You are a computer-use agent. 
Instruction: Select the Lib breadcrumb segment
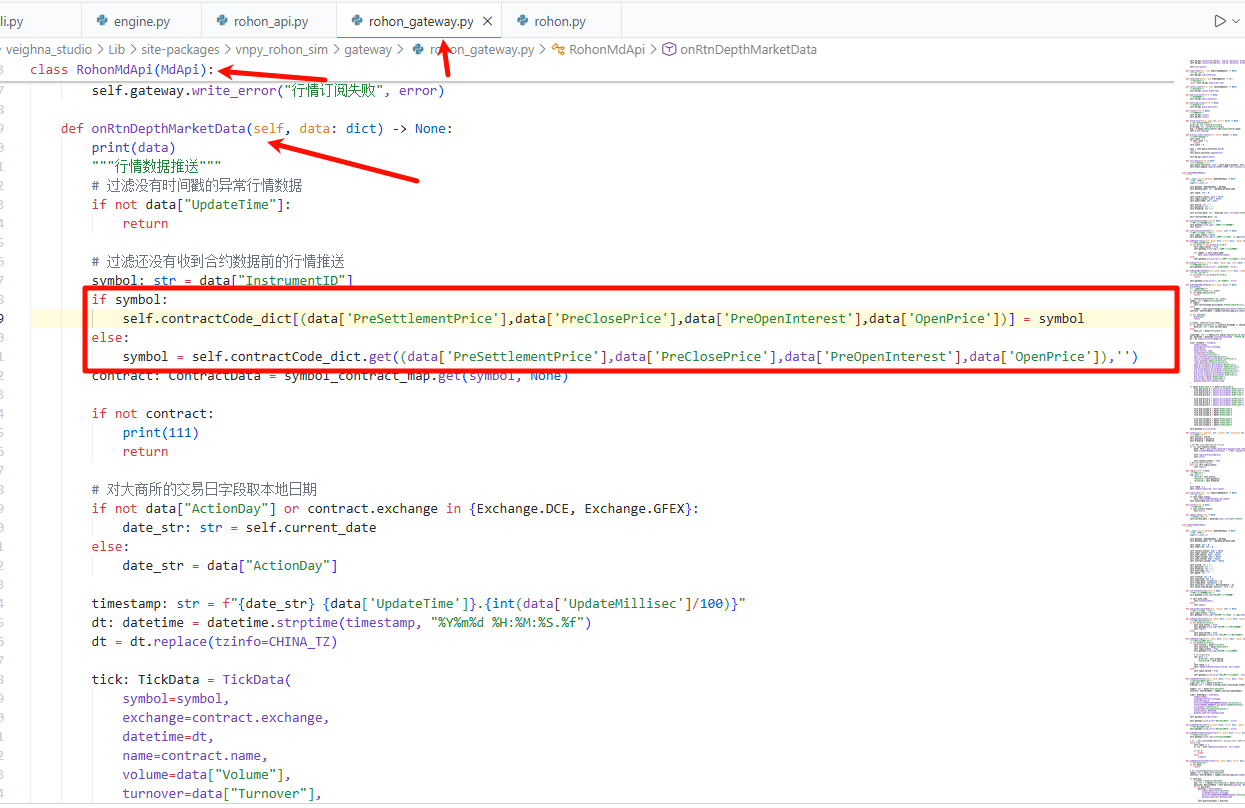[x=117, y=49]
